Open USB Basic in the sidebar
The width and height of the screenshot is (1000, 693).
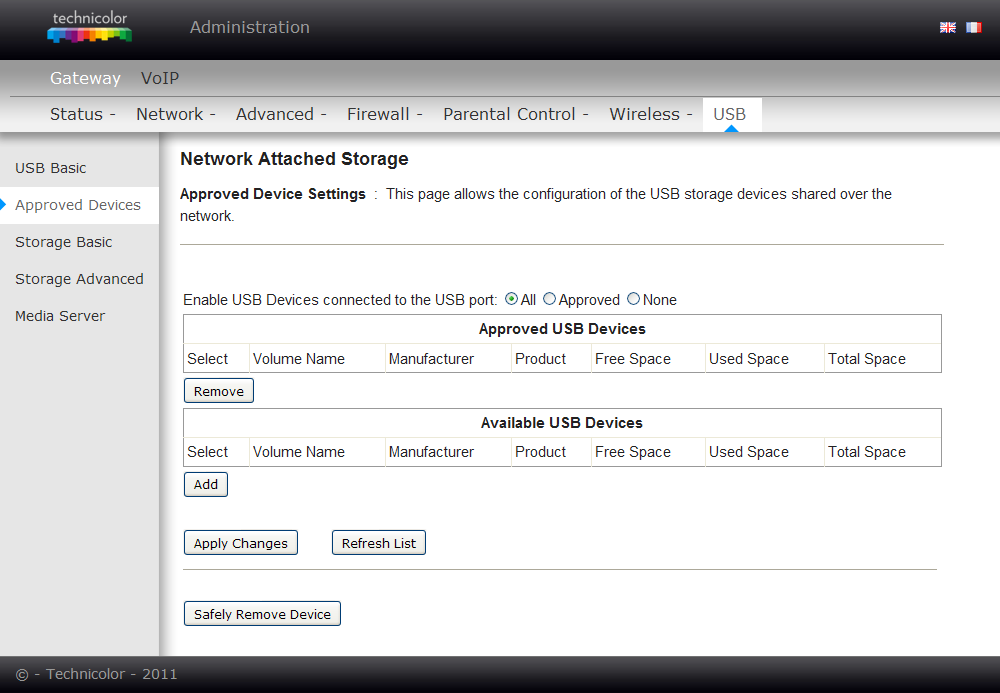50,168
